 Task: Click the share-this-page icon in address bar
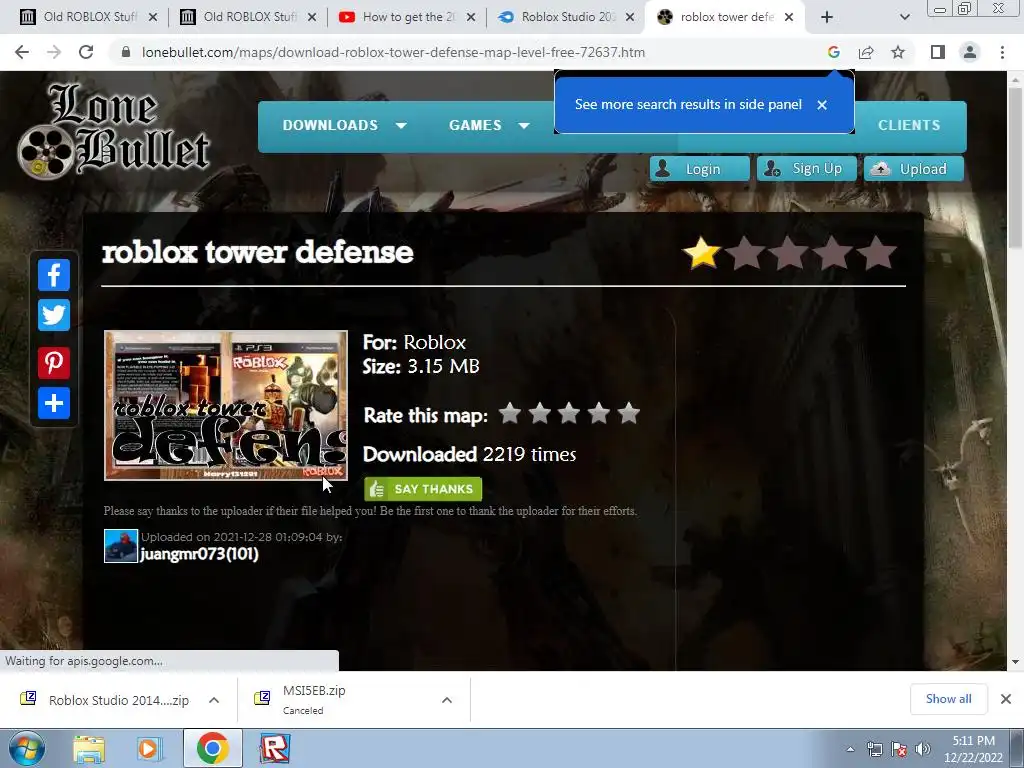[866, 52]
